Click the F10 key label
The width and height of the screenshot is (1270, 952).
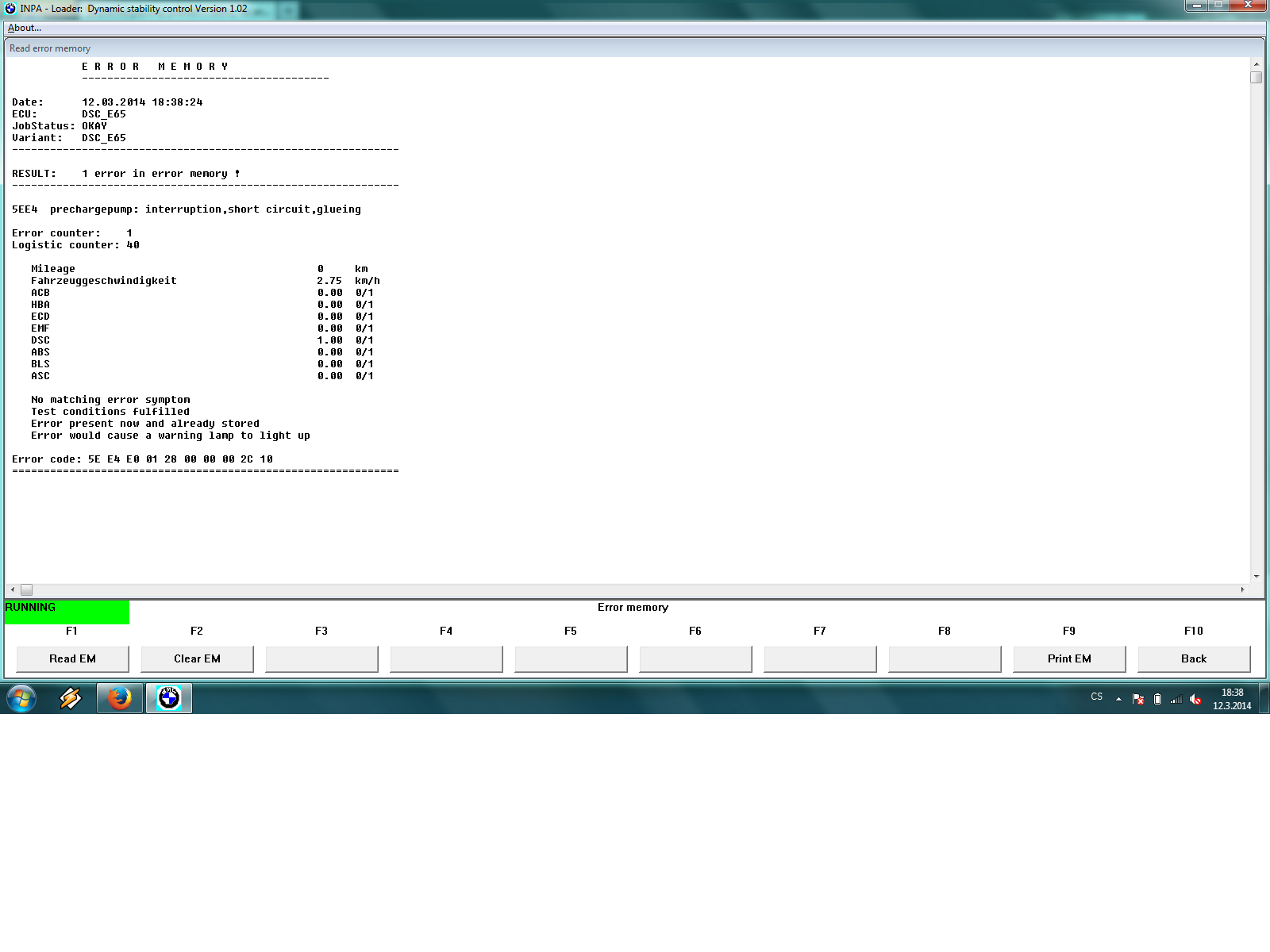pyautogui.click(x=1194, y=631)
